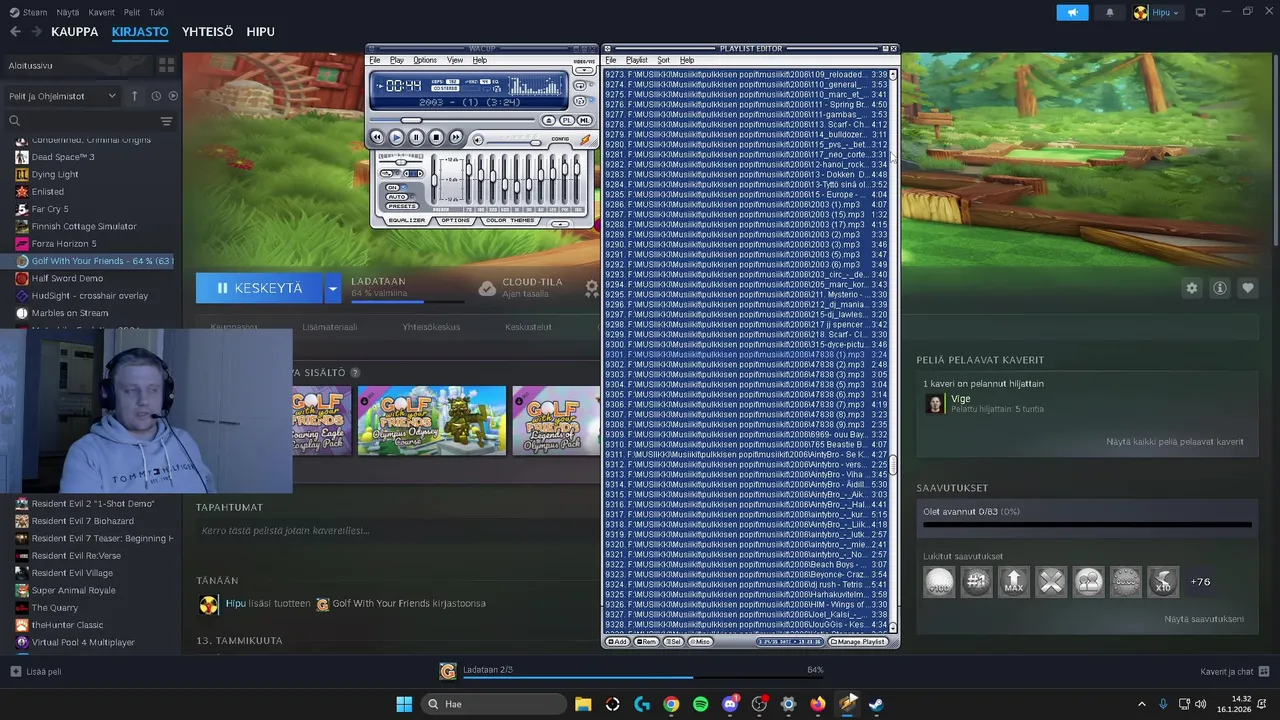
Task: Click Add button in playlist editor
Action: click(618, 642)
